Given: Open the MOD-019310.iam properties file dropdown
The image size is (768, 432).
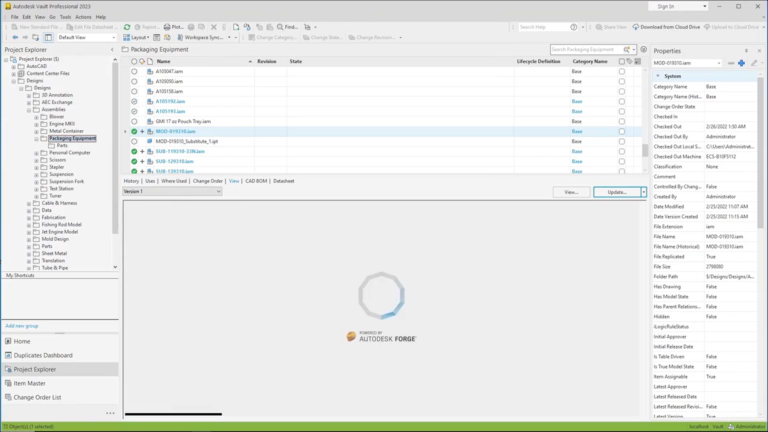Looking at the screenshot, I should coord(719,63).
